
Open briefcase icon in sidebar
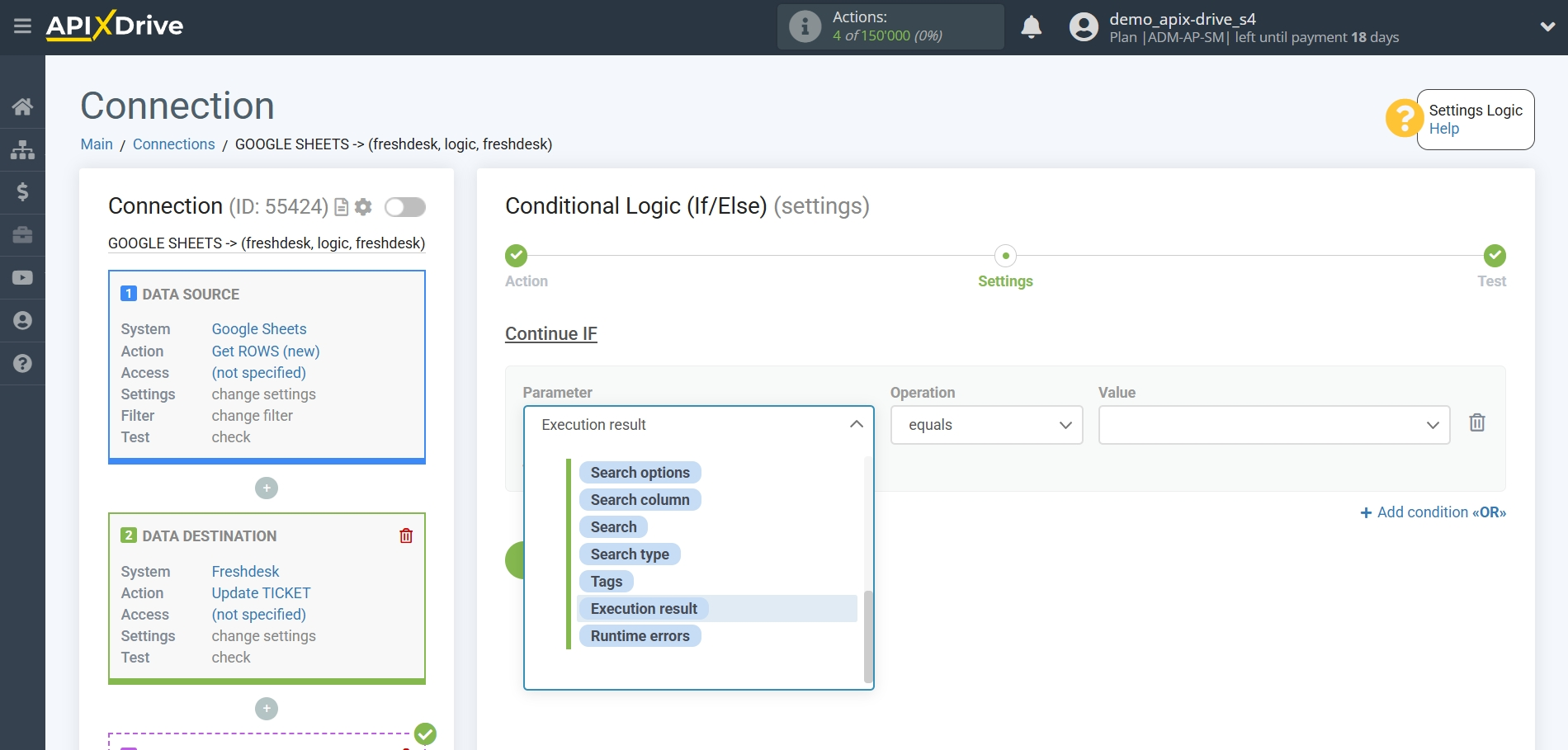click(x=22, y=235)
